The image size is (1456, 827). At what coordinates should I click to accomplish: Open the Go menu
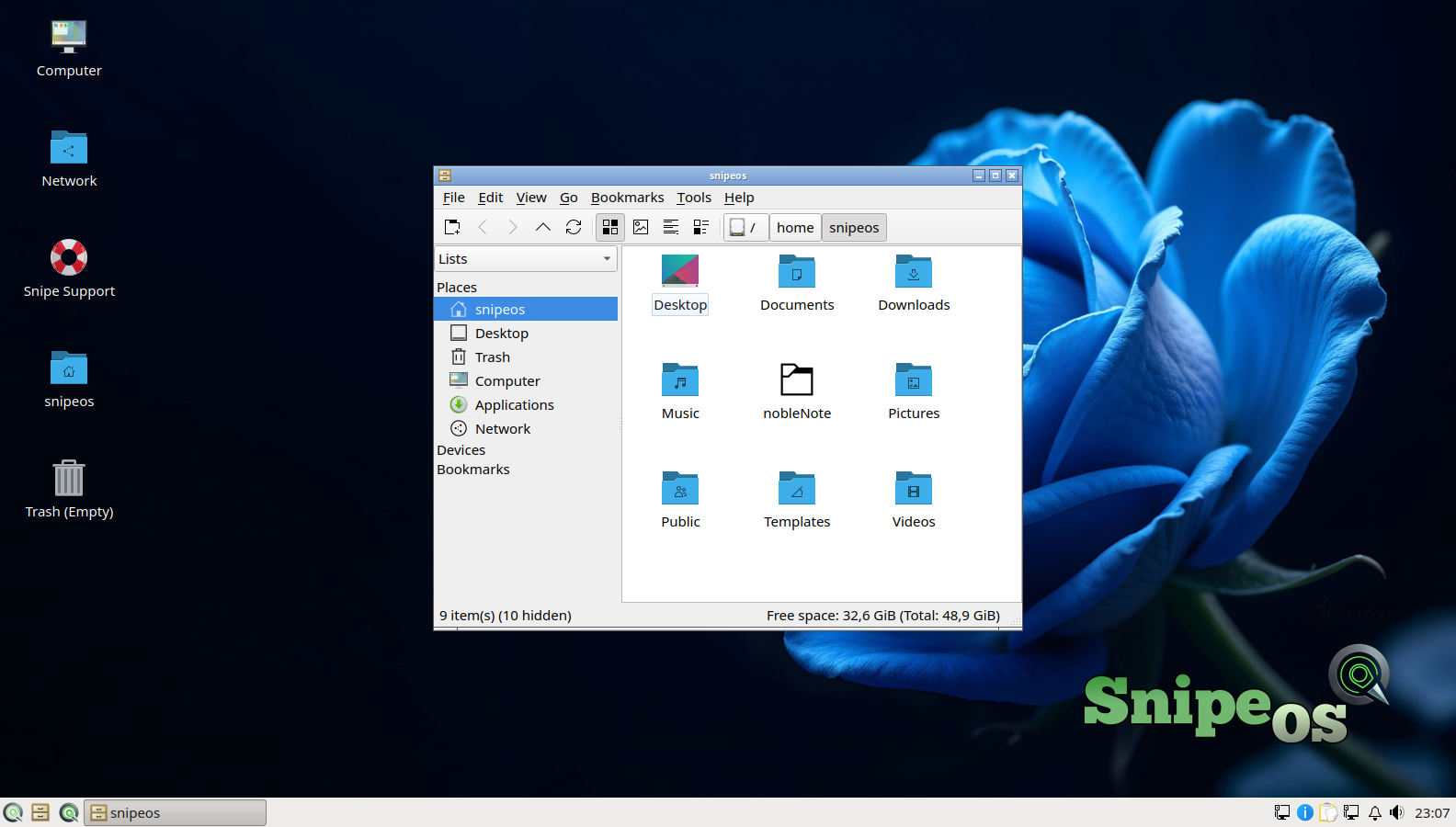click(569, 198)
